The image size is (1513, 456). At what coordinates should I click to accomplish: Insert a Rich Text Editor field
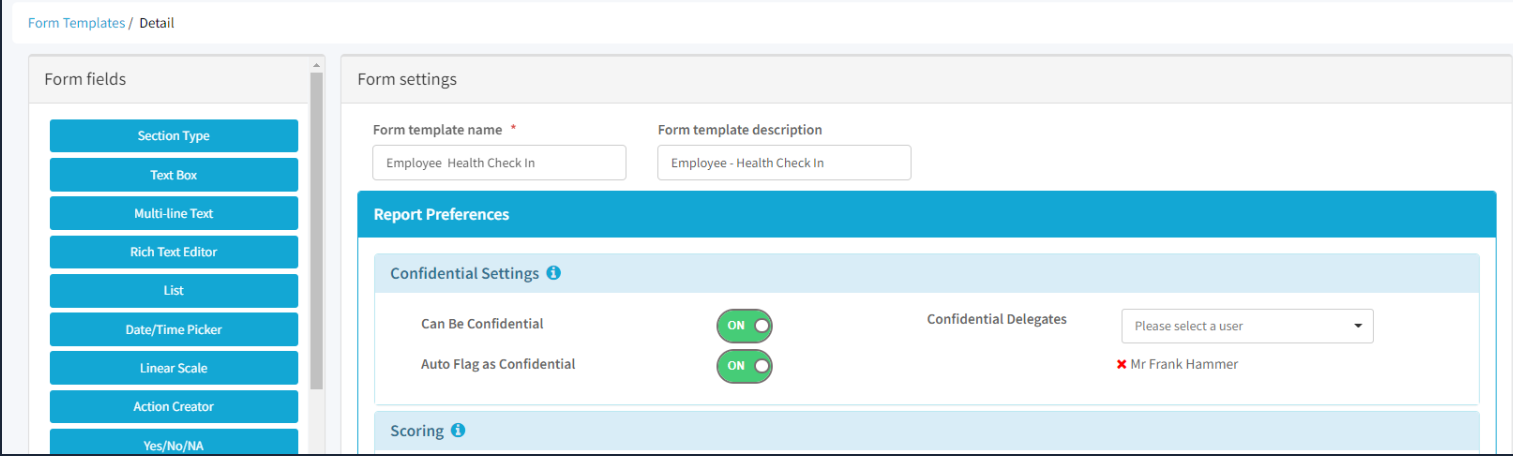click(174, 252)
